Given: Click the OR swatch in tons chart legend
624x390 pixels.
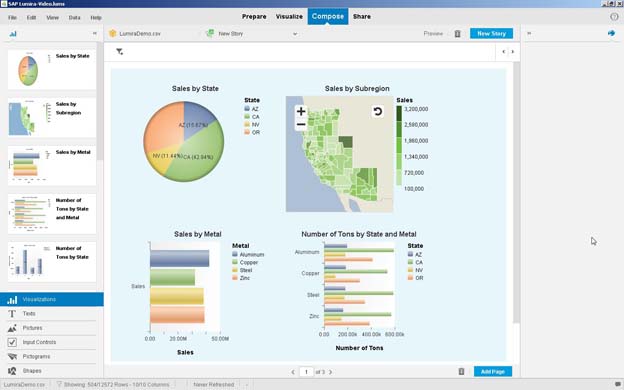Looking at the screenshot, I should 410,278.
